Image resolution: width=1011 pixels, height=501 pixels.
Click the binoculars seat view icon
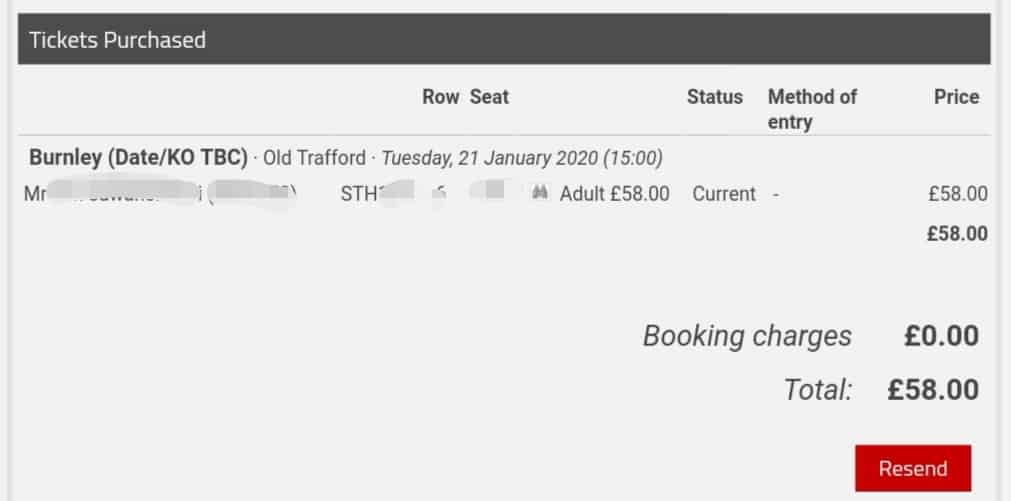[x=540, y=192]
